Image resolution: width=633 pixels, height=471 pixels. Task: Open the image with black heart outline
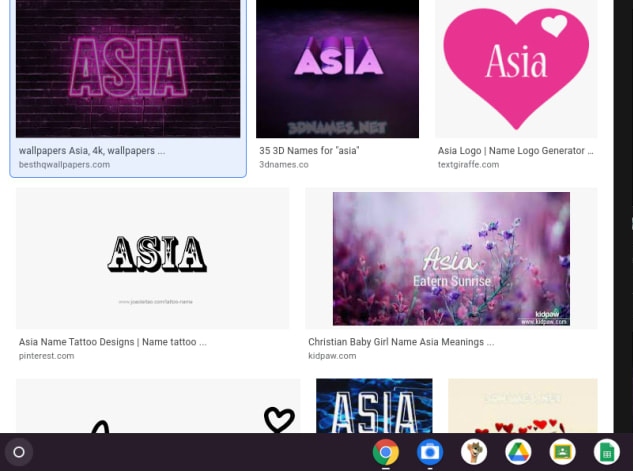[158, 406]
